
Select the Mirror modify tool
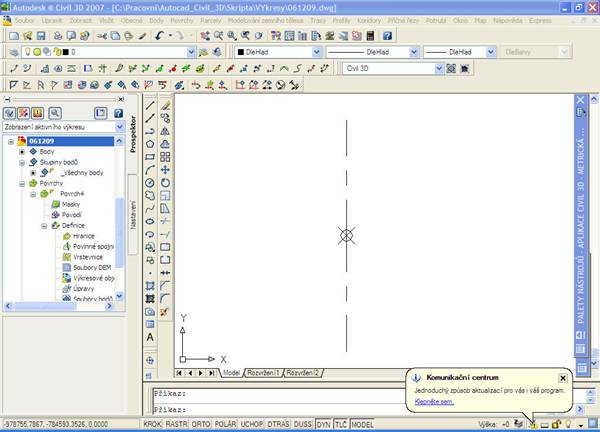tap(165, 131)
